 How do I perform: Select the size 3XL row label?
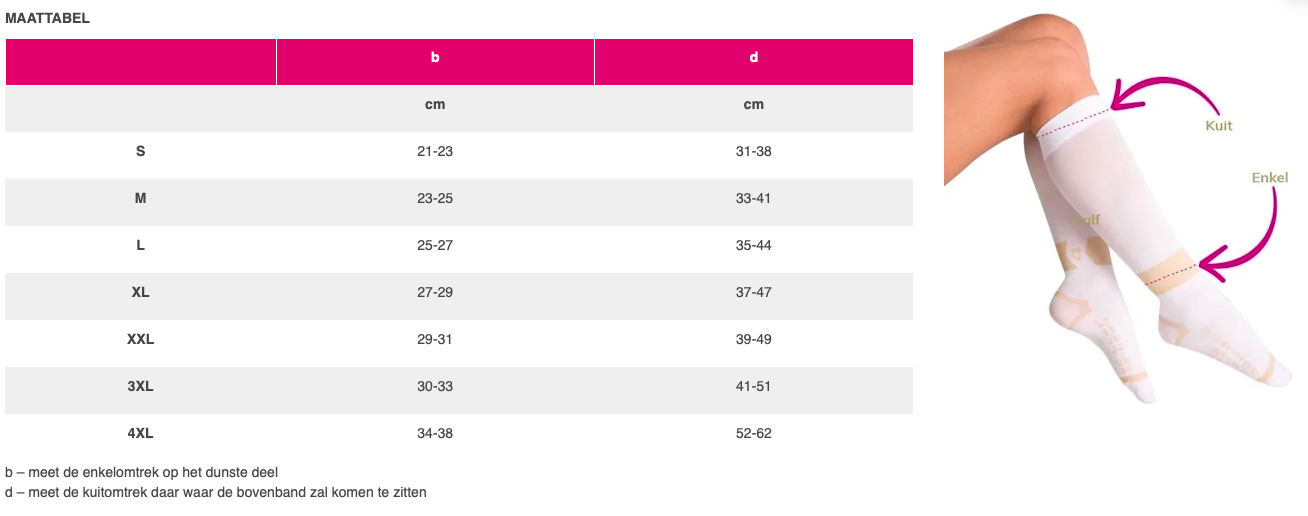click(140, 387)
